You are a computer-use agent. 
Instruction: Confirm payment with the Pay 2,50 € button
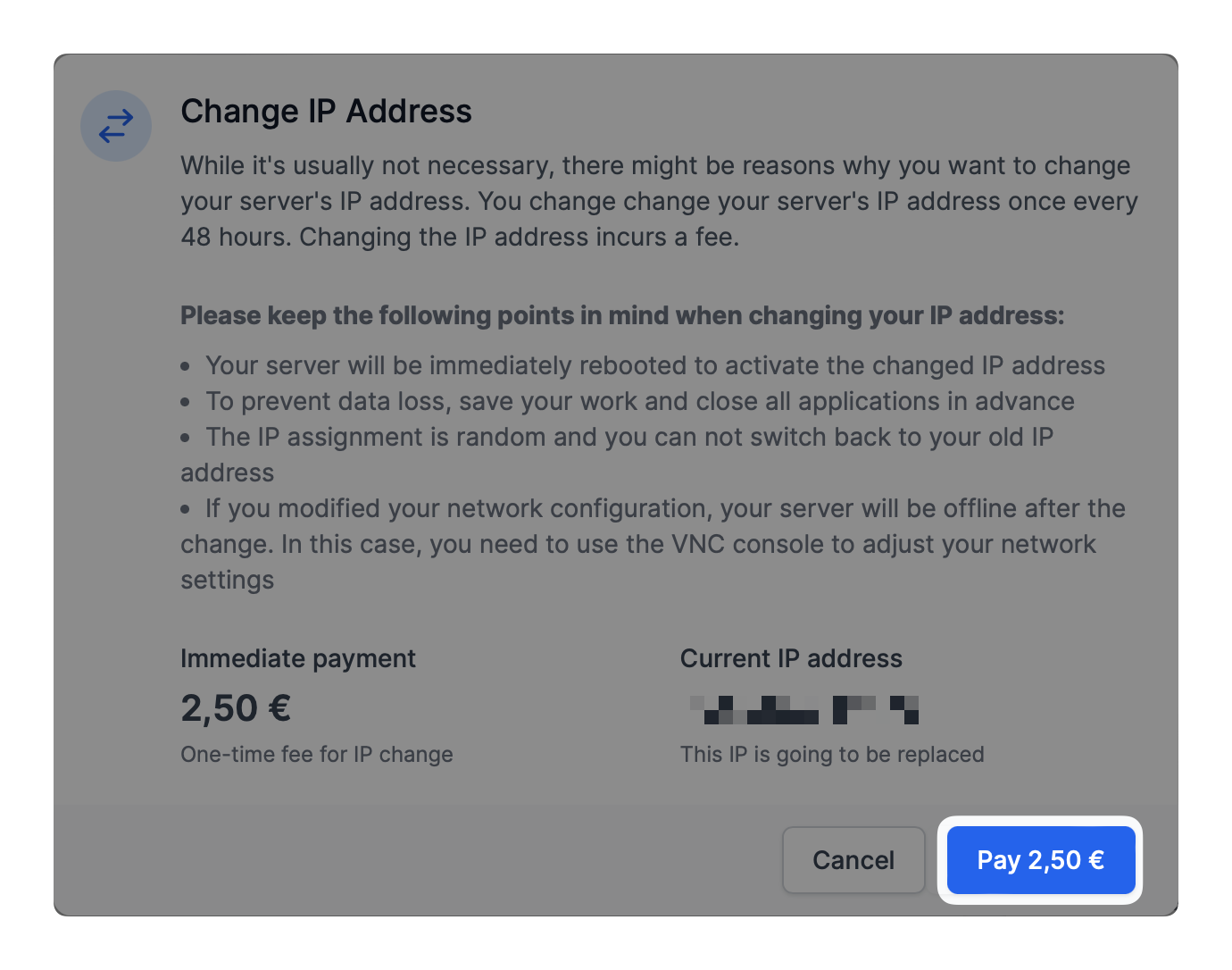pos(1039,860)
